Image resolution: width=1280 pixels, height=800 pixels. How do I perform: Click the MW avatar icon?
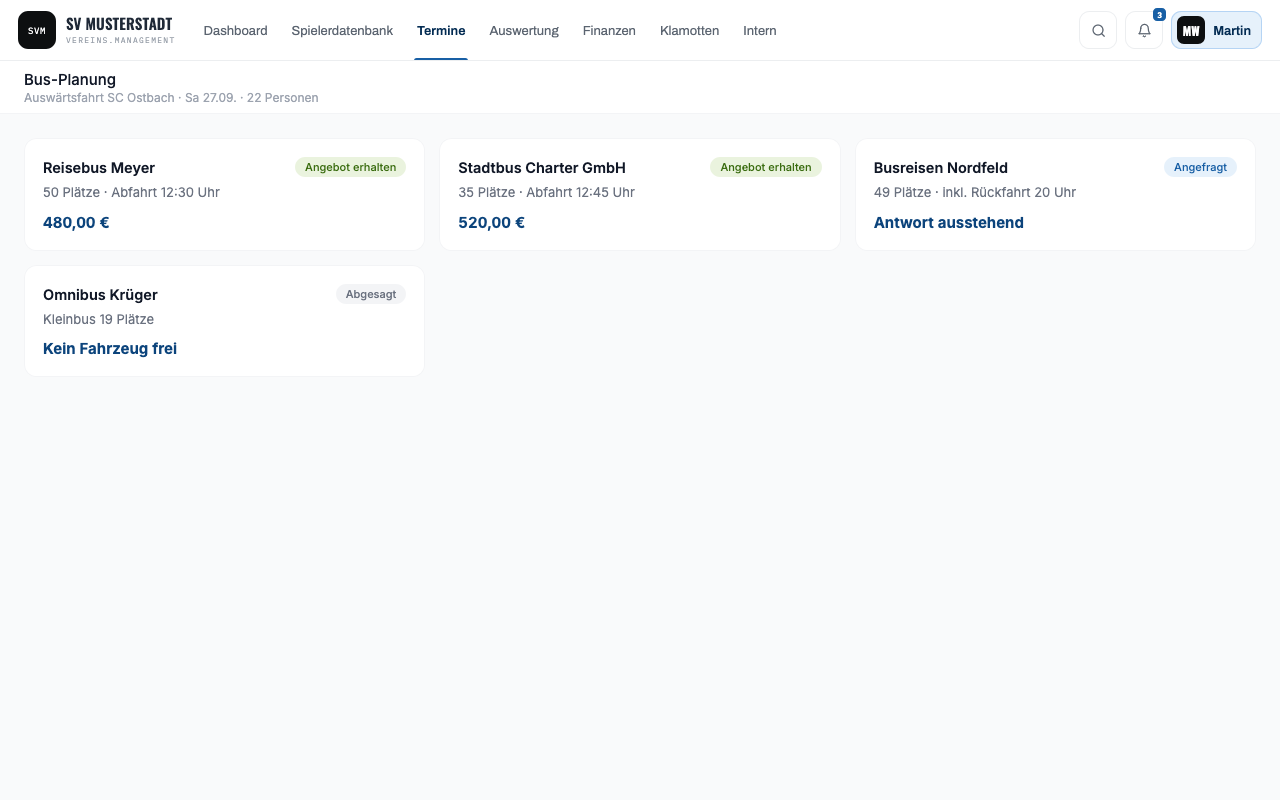tap(1191, 30)
